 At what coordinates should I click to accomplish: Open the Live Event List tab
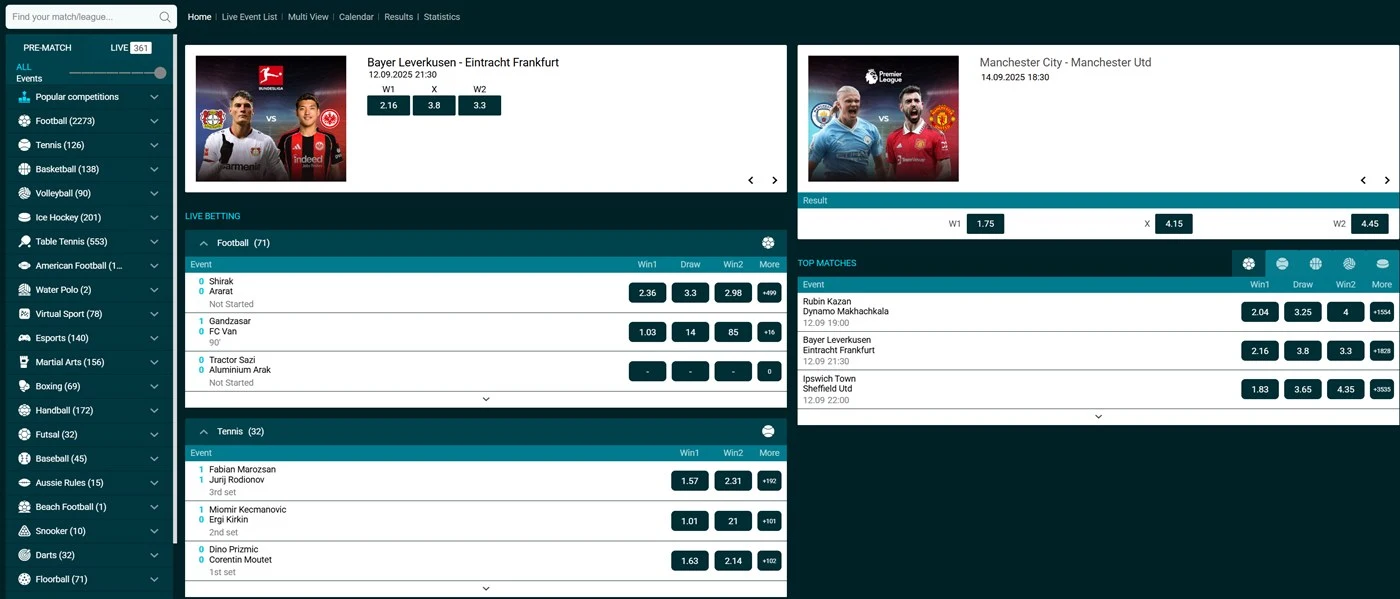pos(249,17)
